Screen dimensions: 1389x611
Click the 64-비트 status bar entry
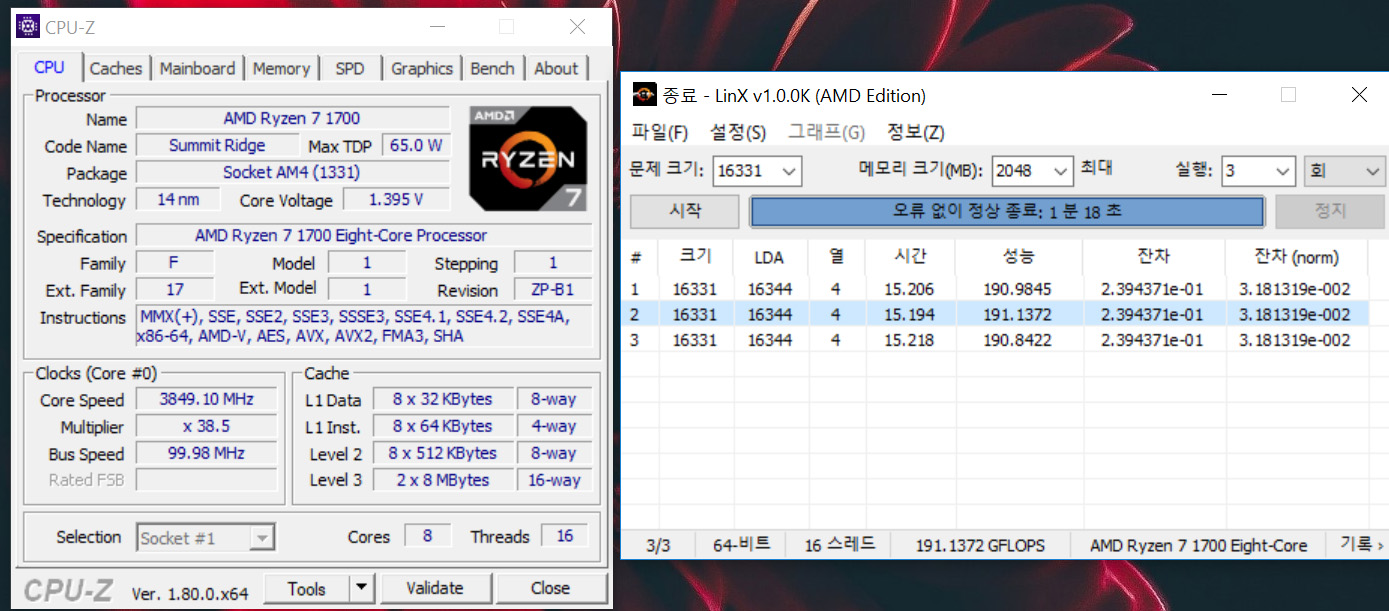coord(742,545)
